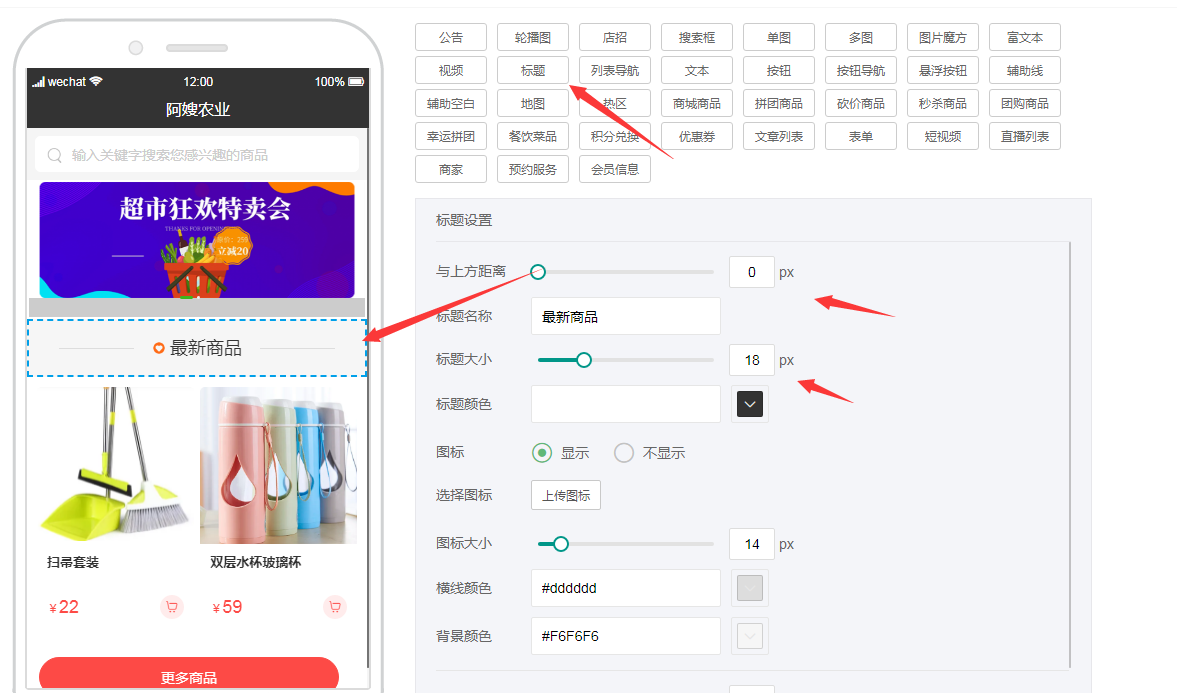
Task: Click the 超市狂欢特卖会 banner image
Action: click(x=197, y=239)
